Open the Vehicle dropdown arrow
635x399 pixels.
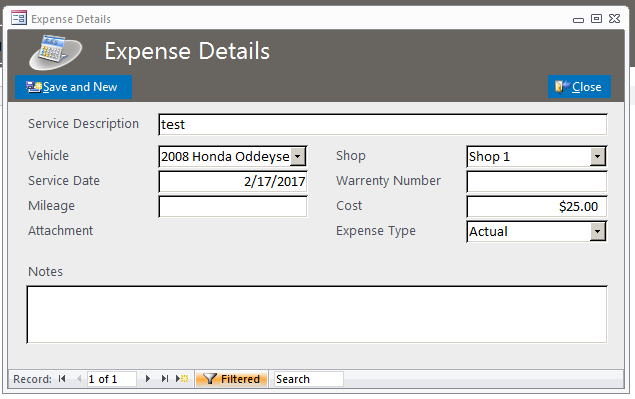298,156
